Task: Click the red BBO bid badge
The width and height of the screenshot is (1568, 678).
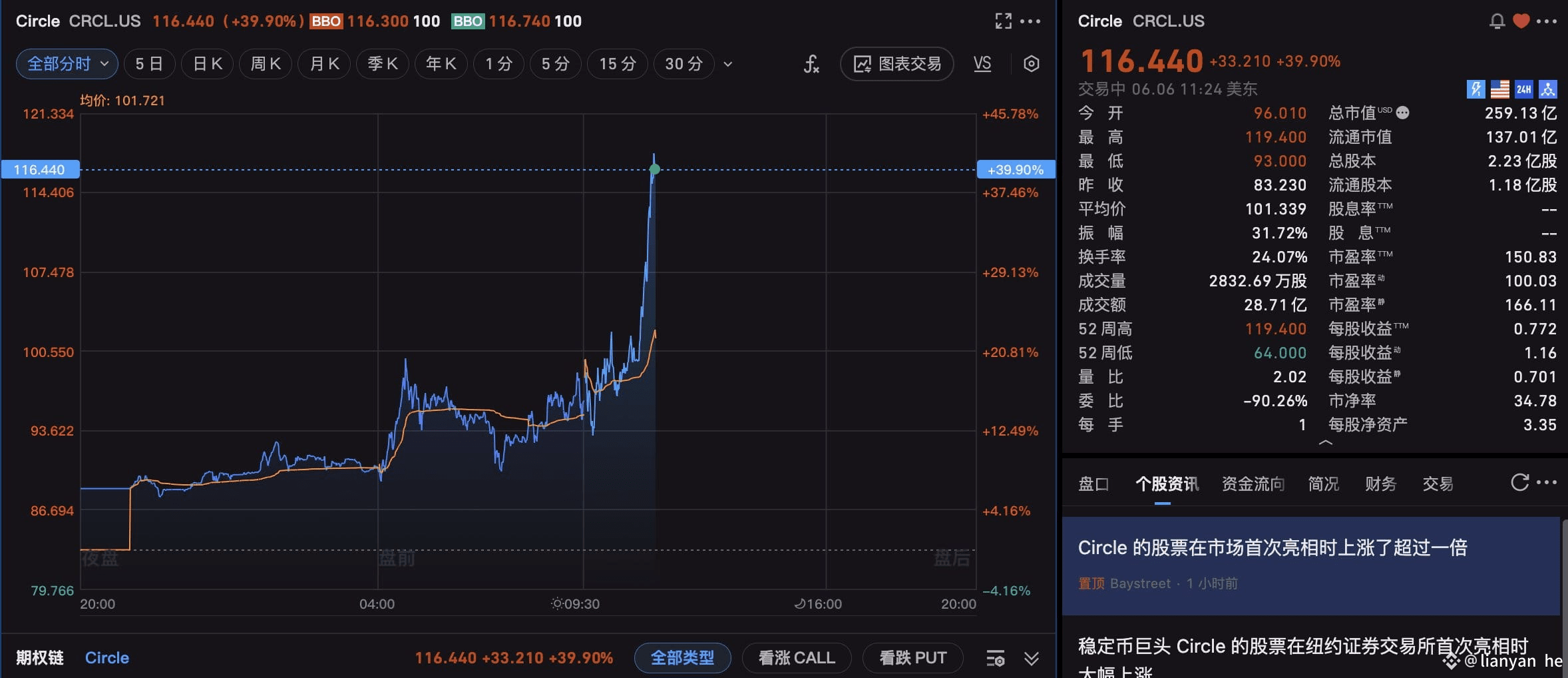Action: pyautogui.click(x=326, y=21)
